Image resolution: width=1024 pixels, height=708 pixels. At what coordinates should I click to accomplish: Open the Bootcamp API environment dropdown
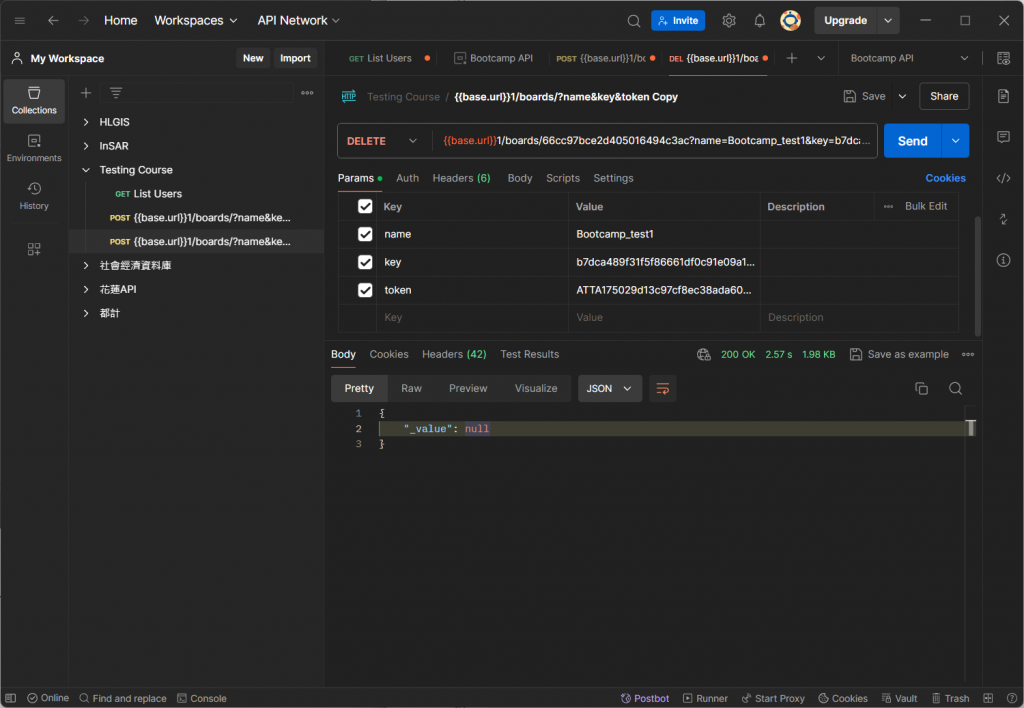pos(909,58)
